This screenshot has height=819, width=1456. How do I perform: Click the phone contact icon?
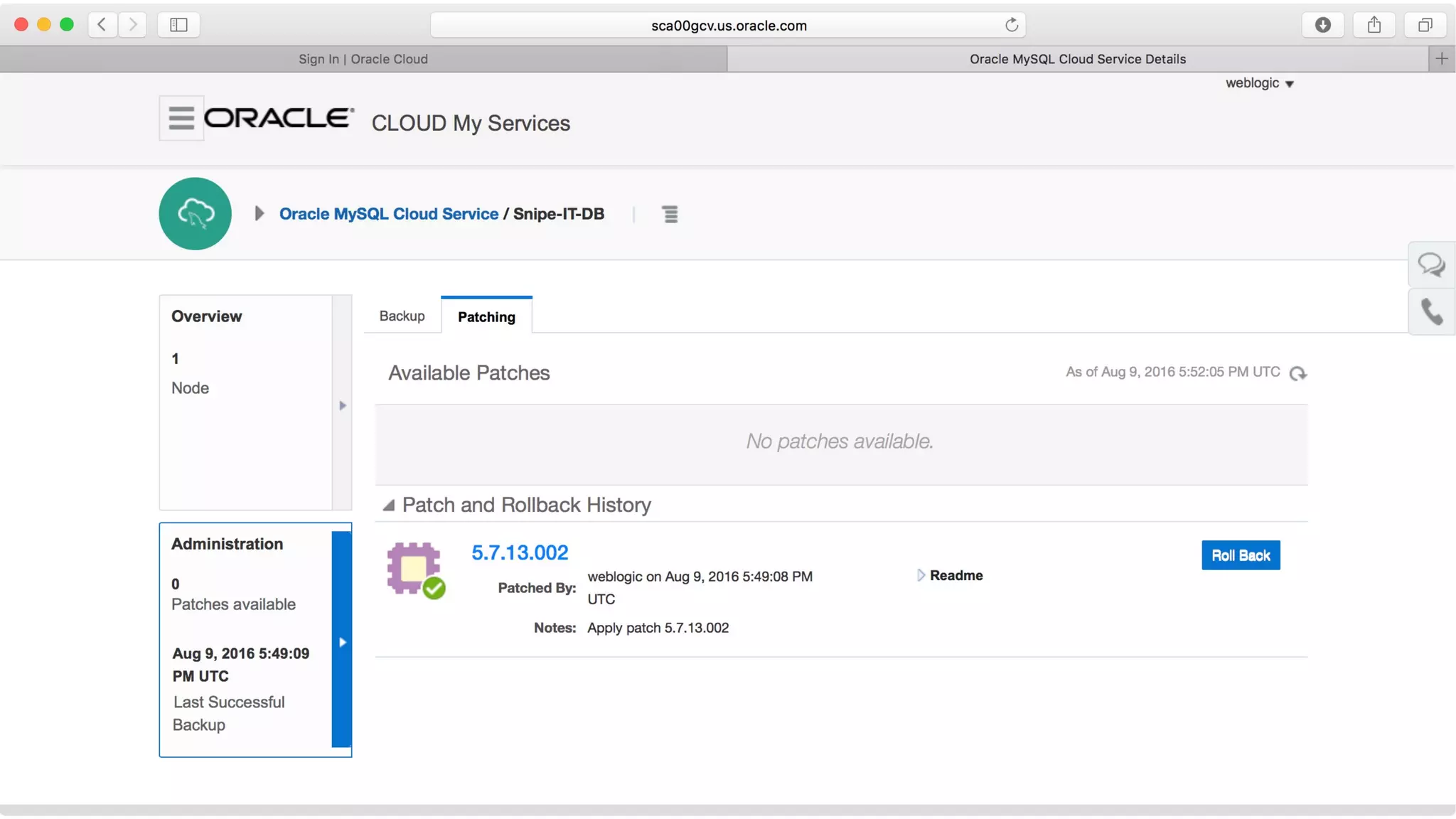(x=1431, y=312)
